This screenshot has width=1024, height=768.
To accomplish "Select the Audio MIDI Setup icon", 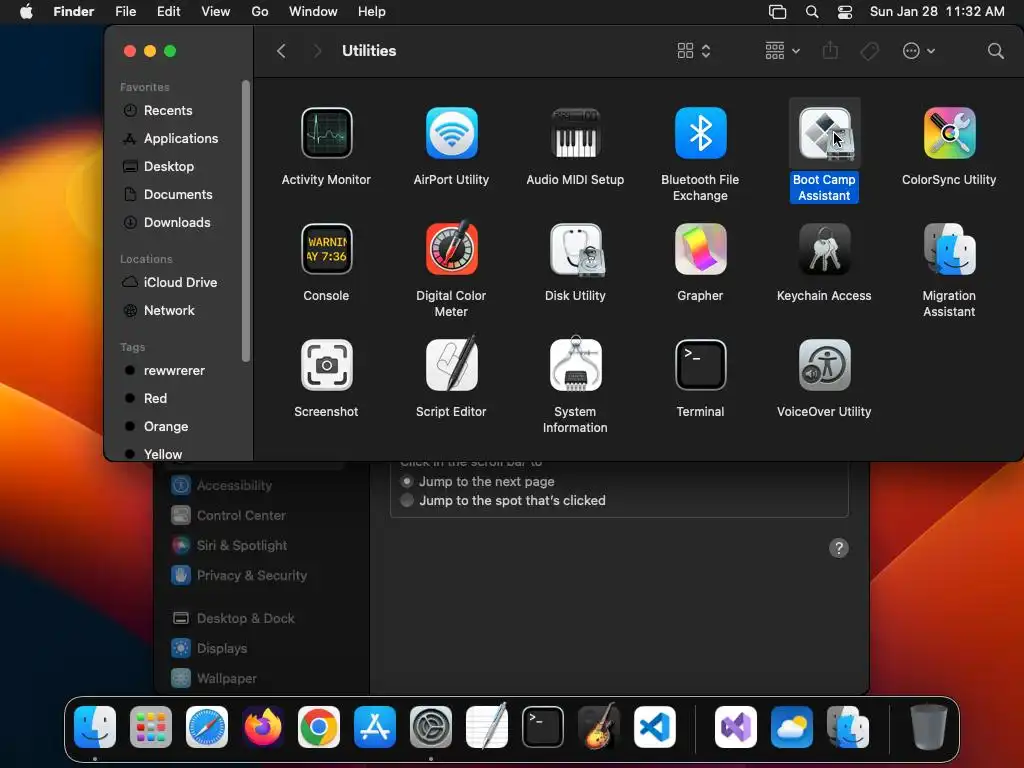I will 575,133.
